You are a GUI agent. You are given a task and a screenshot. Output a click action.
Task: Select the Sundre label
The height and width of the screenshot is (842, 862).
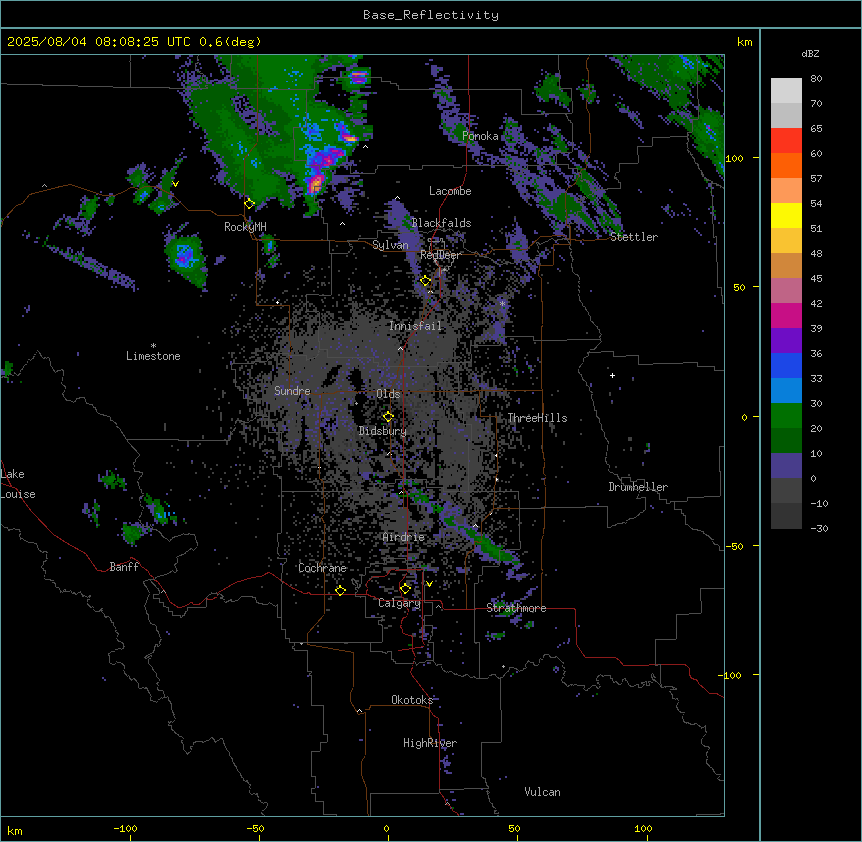tap(292, 391)
